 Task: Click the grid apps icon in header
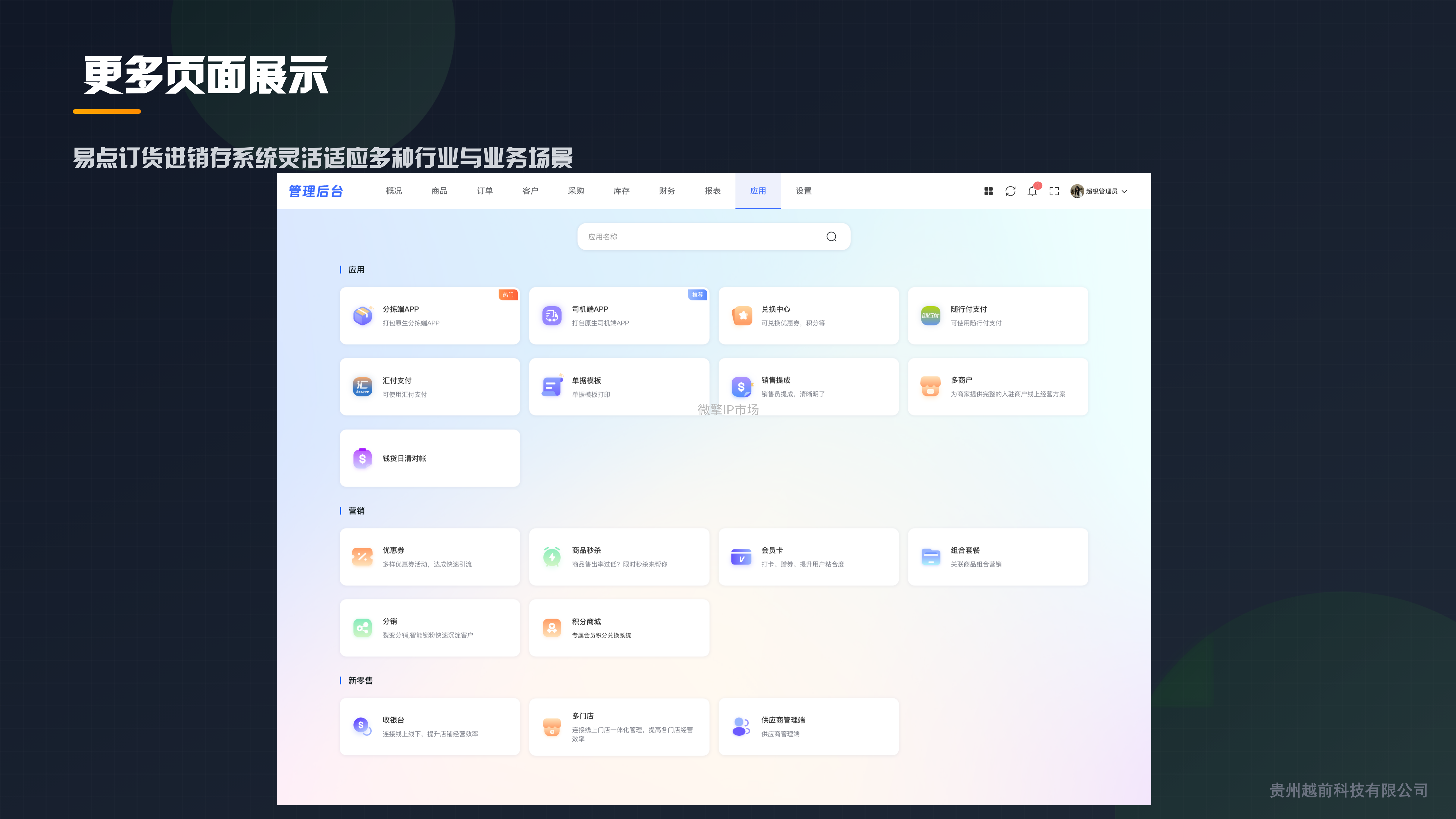(988, 191)
